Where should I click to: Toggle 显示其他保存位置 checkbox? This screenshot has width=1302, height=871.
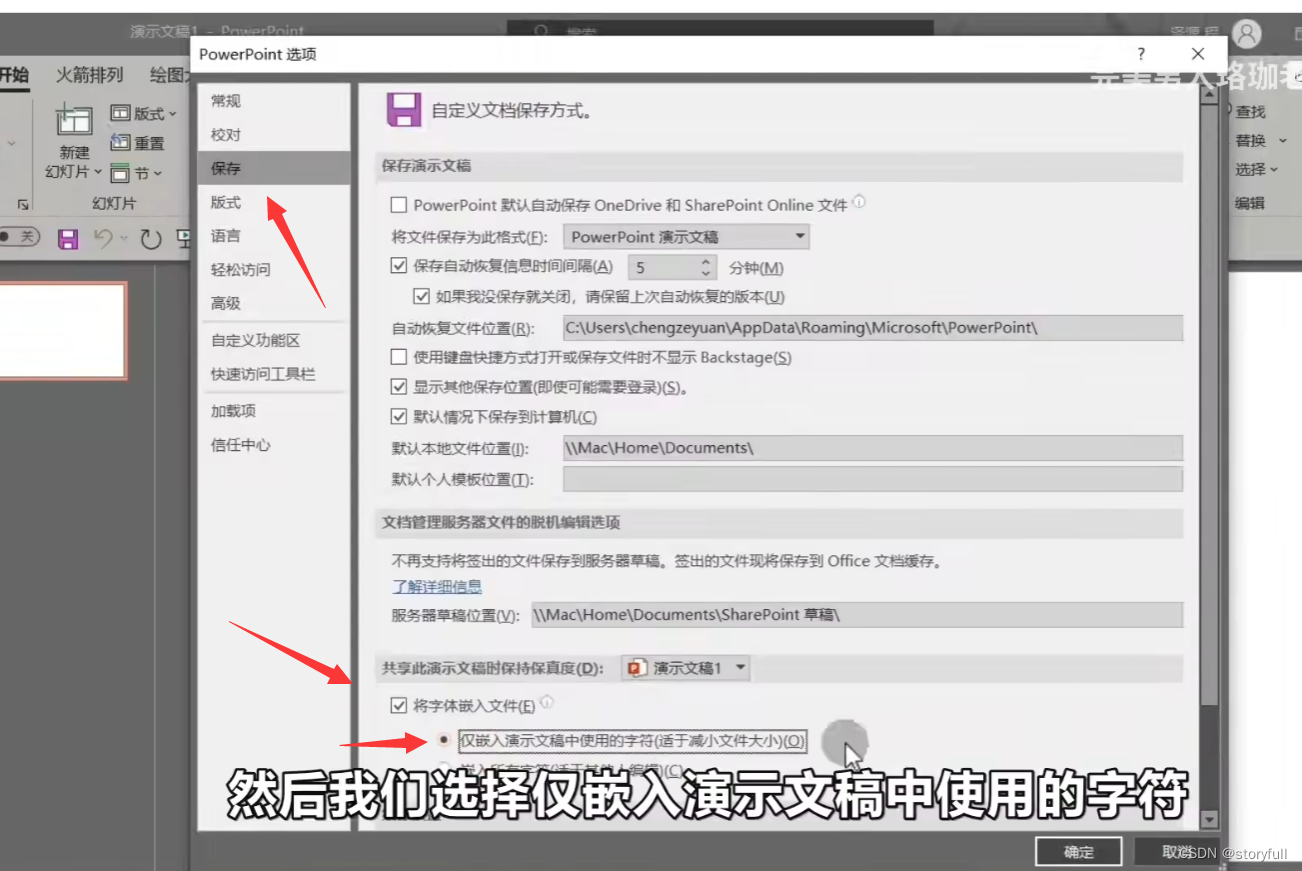pyautogui.click(x=399, y=387)
